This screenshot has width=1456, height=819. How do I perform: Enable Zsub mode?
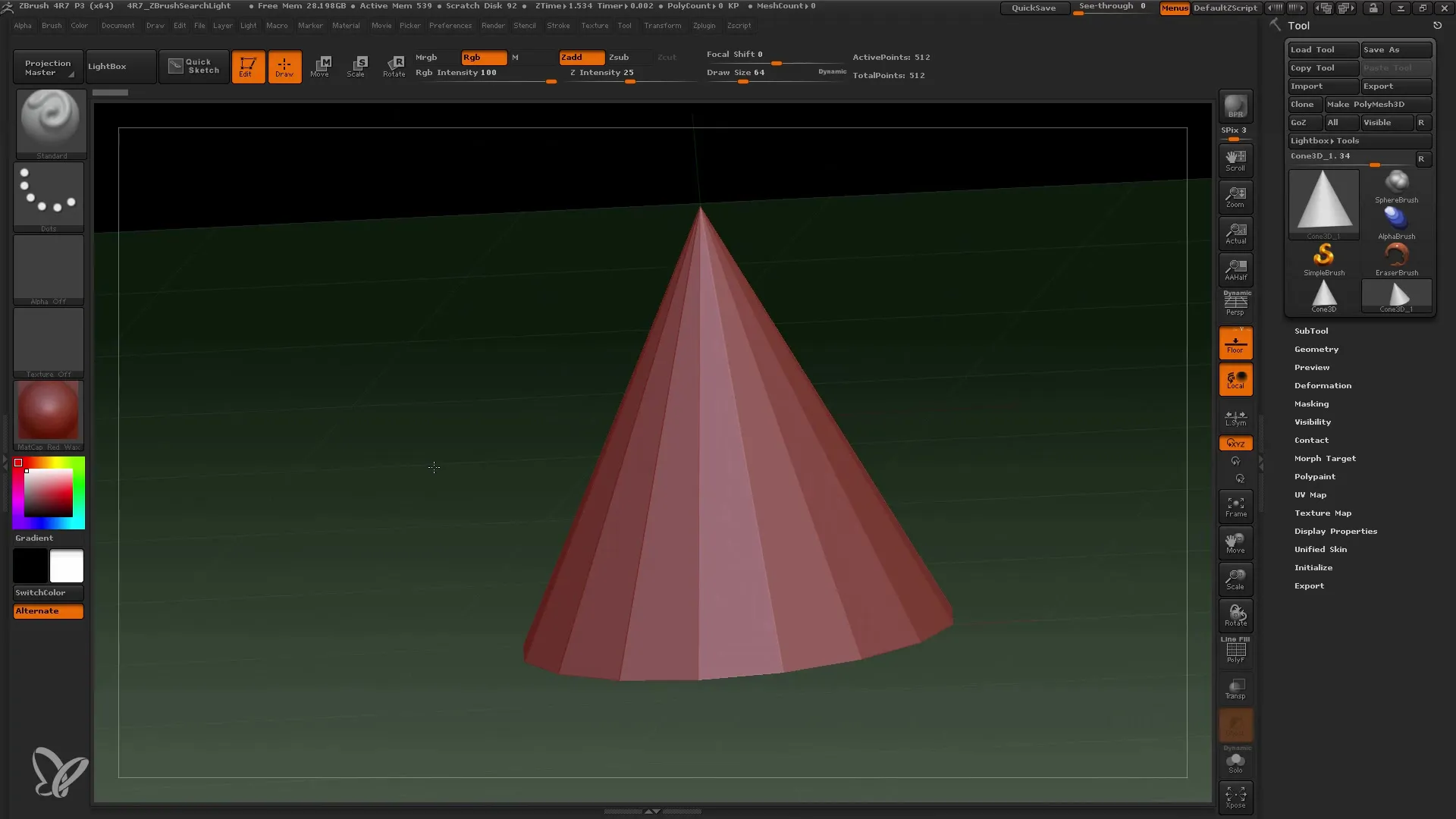629,58
